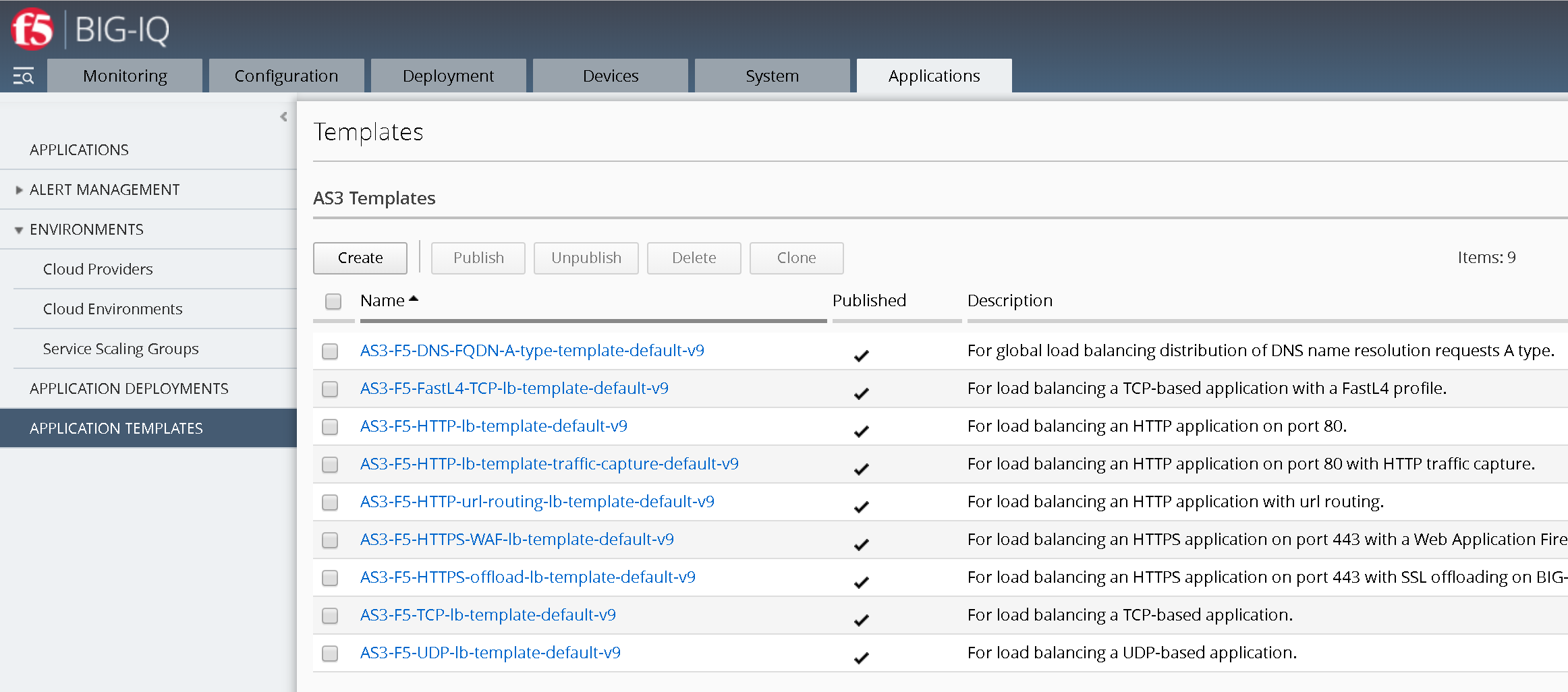Check the HTTPS-offload-lb template row
The width and height of the screenshot is (1568, 692).
point(330,578)
